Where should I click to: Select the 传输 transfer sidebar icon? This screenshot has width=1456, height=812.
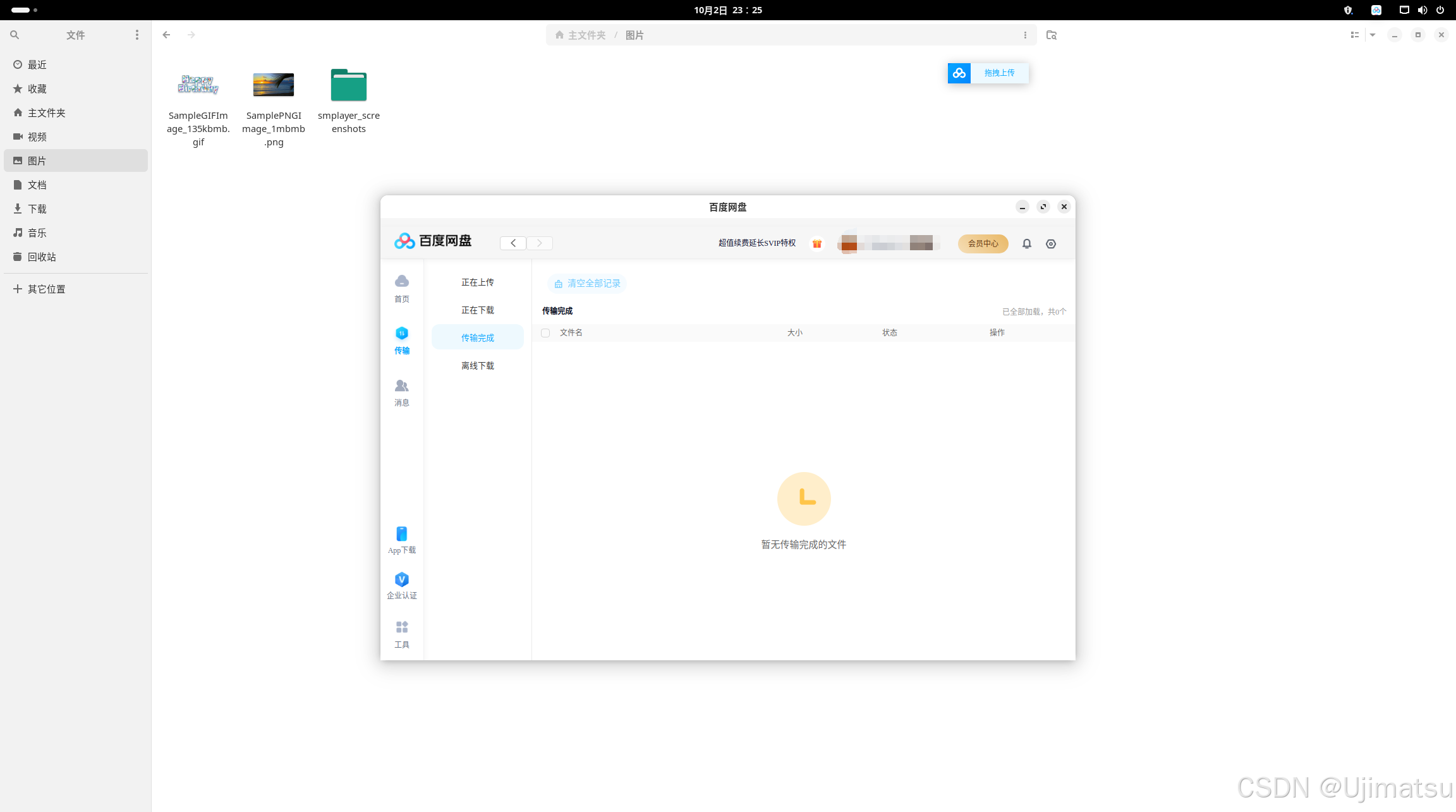(x=401, y=334)
